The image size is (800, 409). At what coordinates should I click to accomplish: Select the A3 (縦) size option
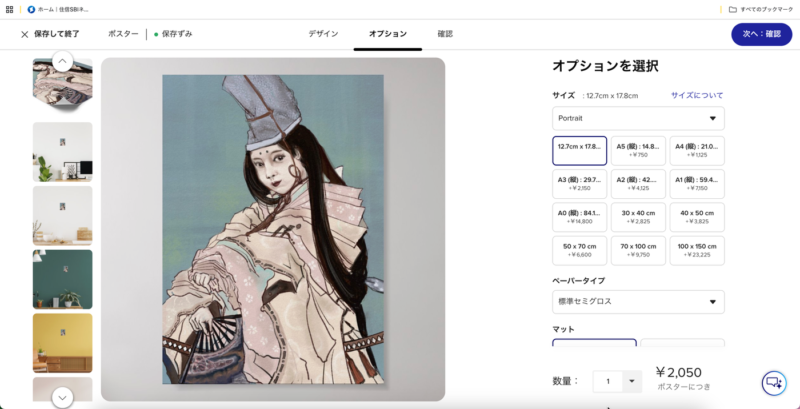(x=580, y=184)
